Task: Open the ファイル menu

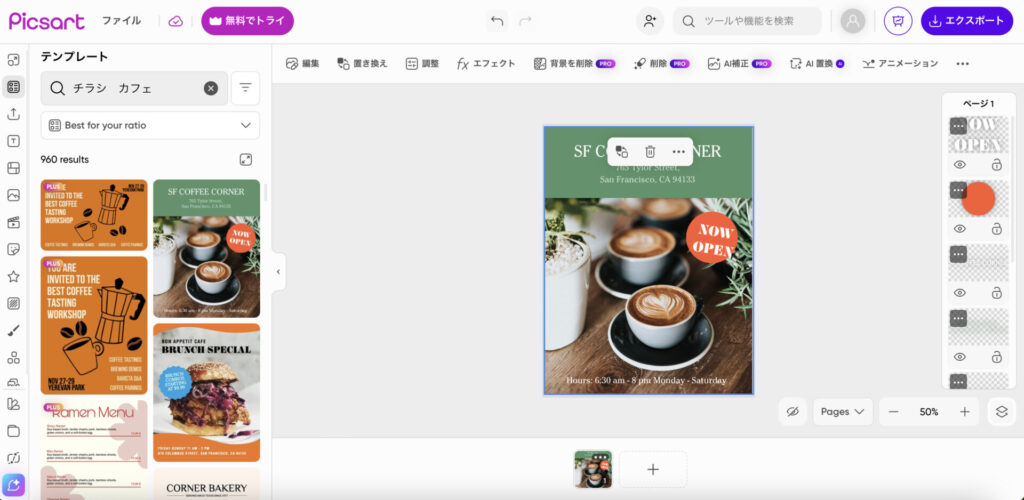Action: click(x=121, y=21)
